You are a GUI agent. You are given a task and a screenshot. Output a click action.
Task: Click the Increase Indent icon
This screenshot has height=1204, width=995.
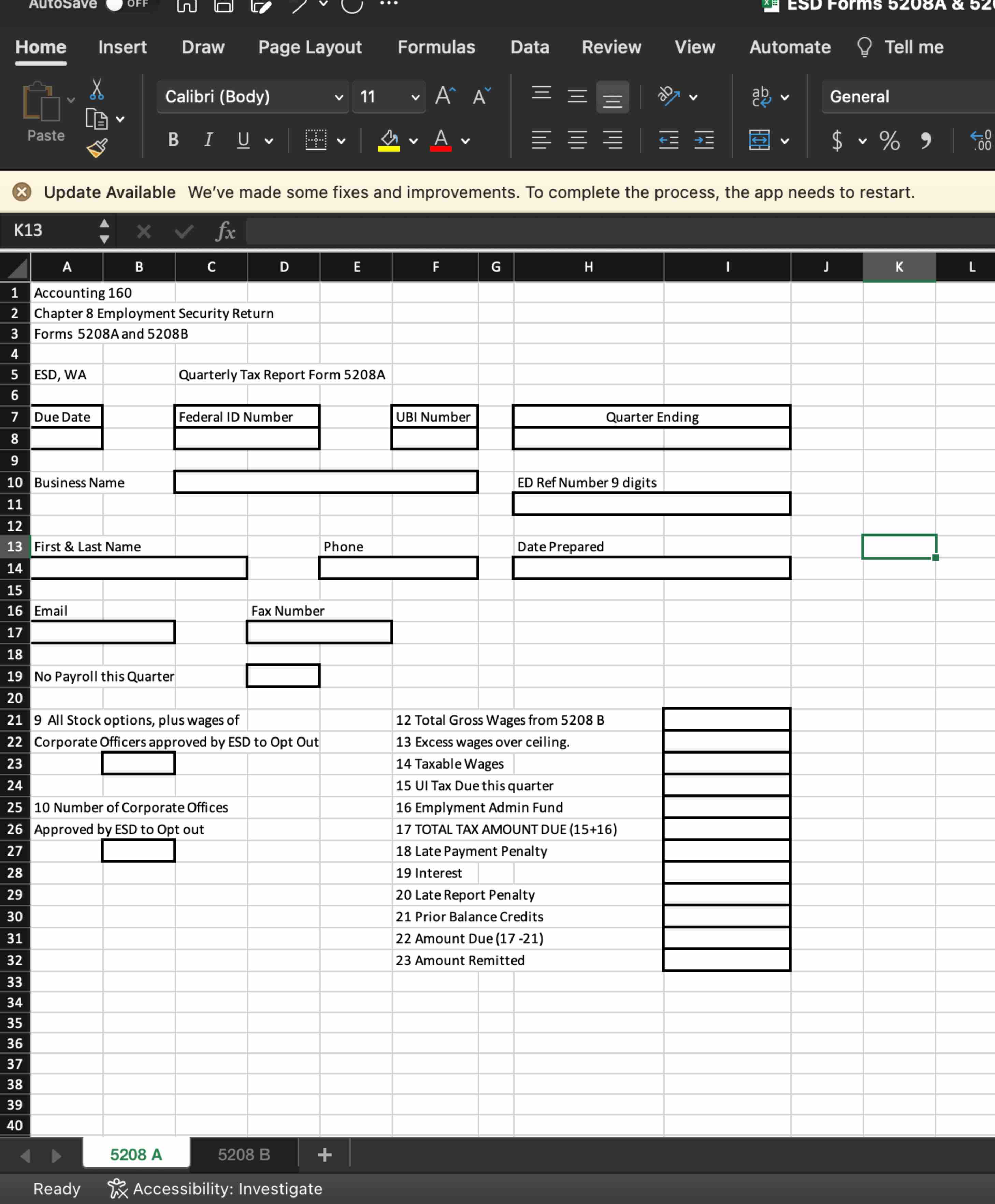pyautogui.click(x=704, y=140)
